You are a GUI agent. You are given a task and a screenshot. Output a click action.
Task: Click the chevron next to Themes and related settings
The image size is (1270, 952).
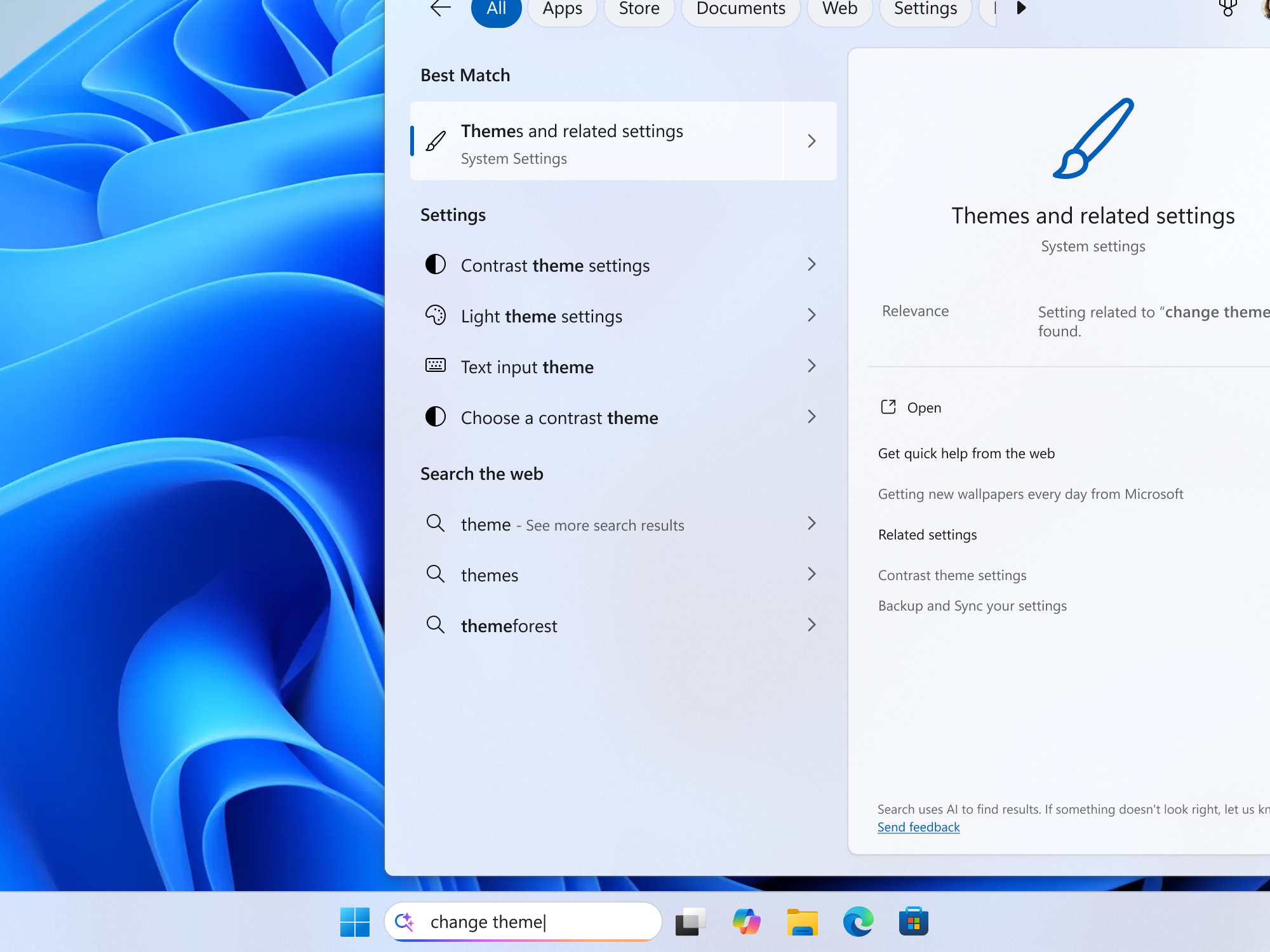tap(812, 140)
